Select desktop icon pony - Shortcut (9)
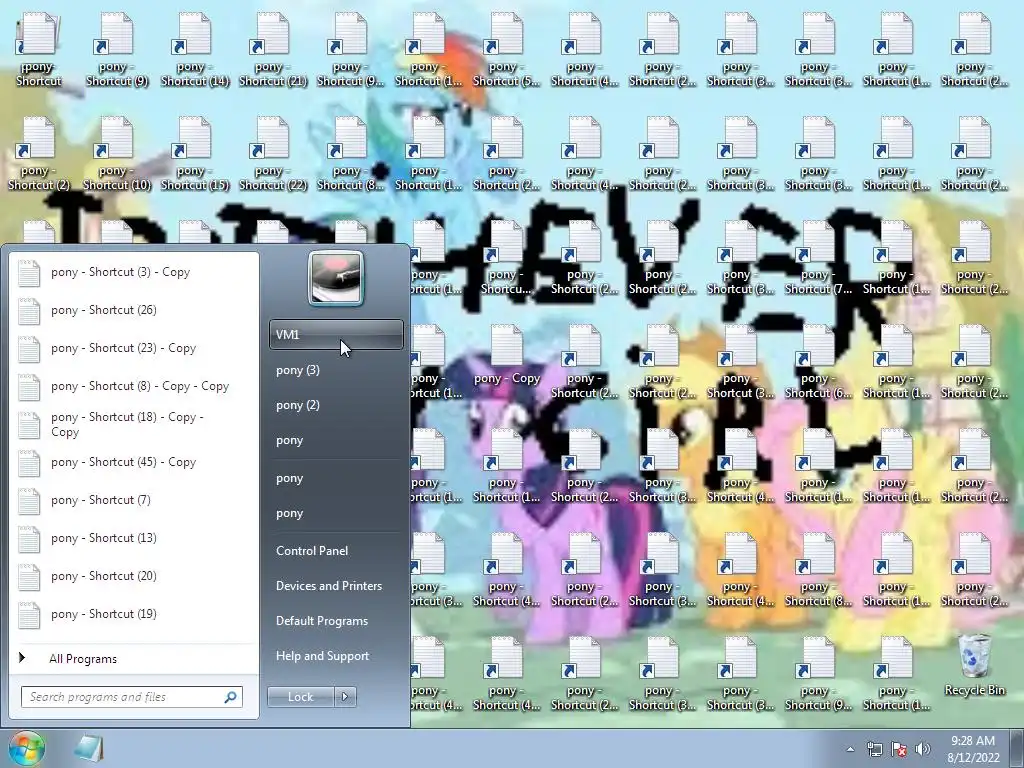Viewport: 1024px width, 768px height. (x=117, y=51)
